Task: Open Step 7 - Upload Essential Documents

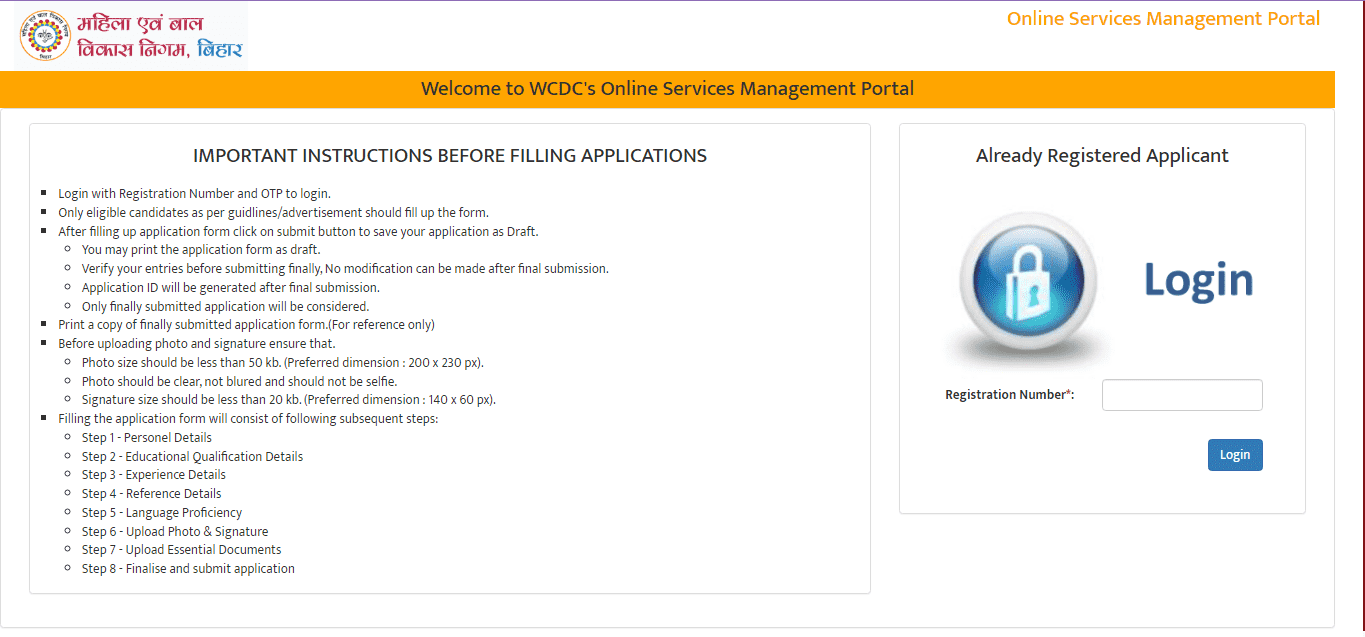Action: [181, 549]
